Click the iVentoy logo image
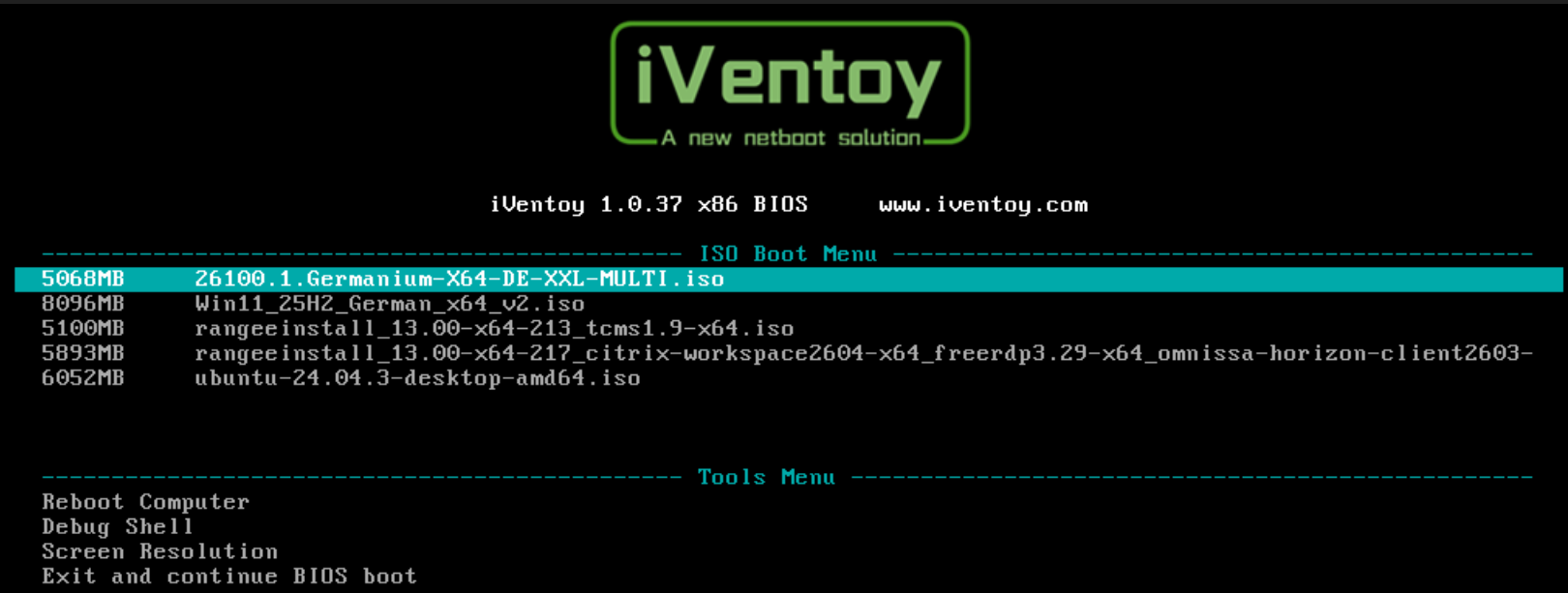1568x593 pixels. point(790,84)
